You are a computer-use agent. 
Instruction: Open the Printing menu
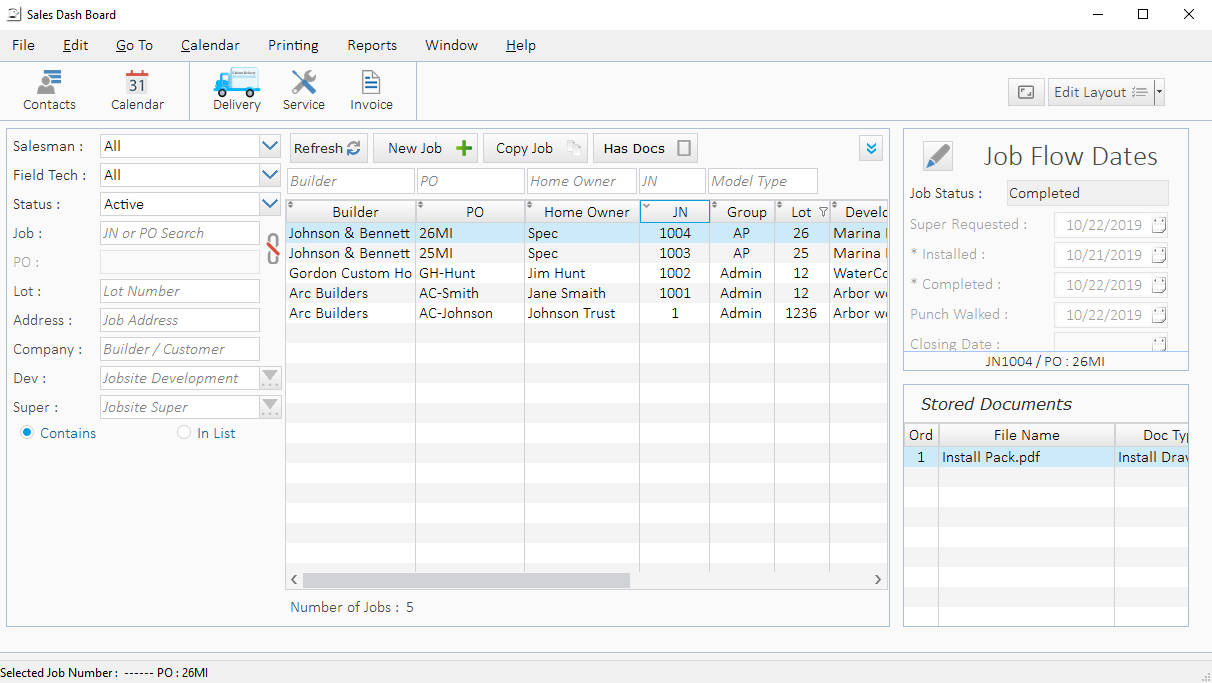(x=293, y=45)
